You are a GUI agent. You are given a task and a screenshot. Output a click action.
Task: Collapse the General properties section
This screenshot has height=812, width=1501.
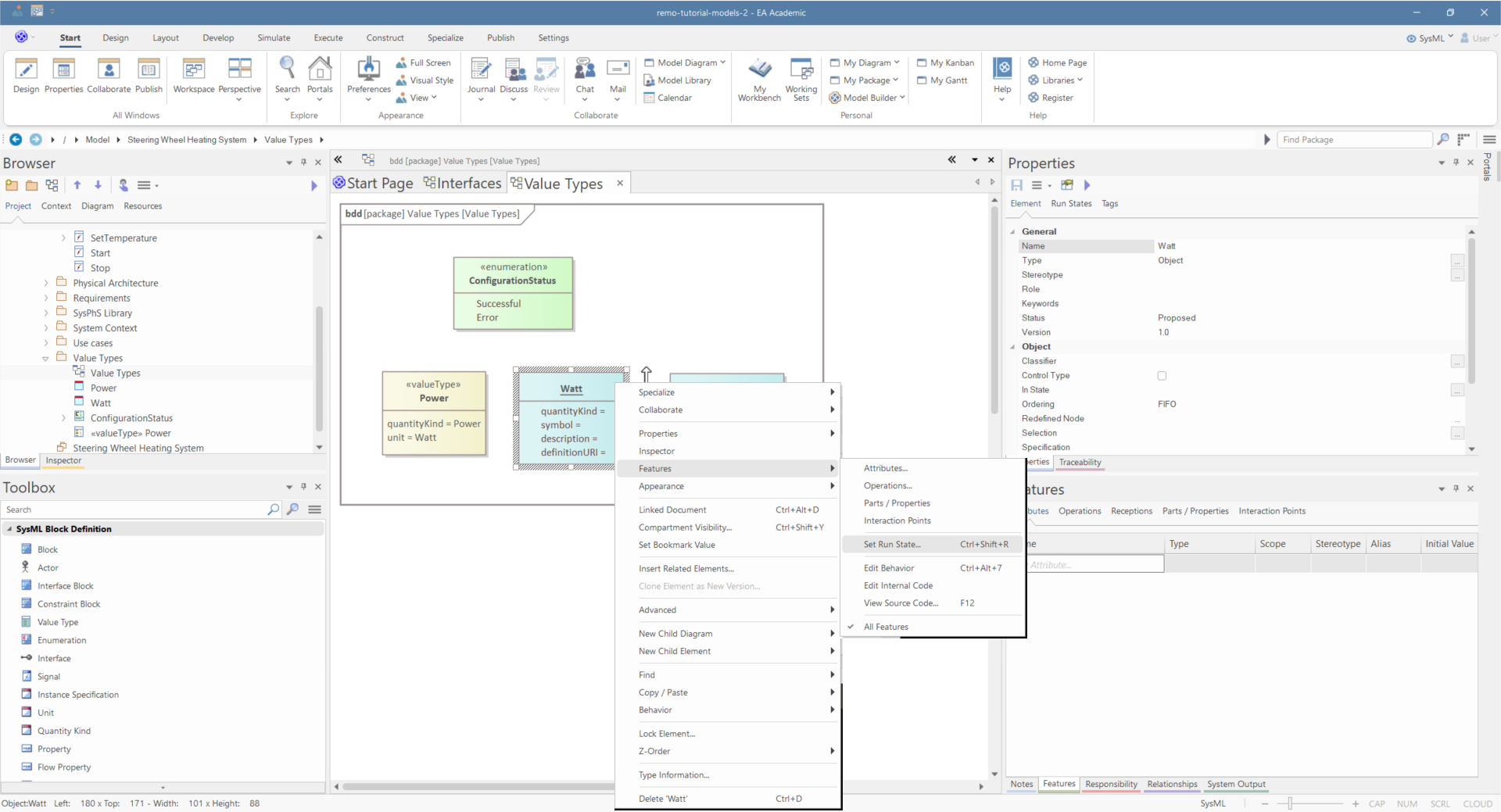[x=1013, y=232]
